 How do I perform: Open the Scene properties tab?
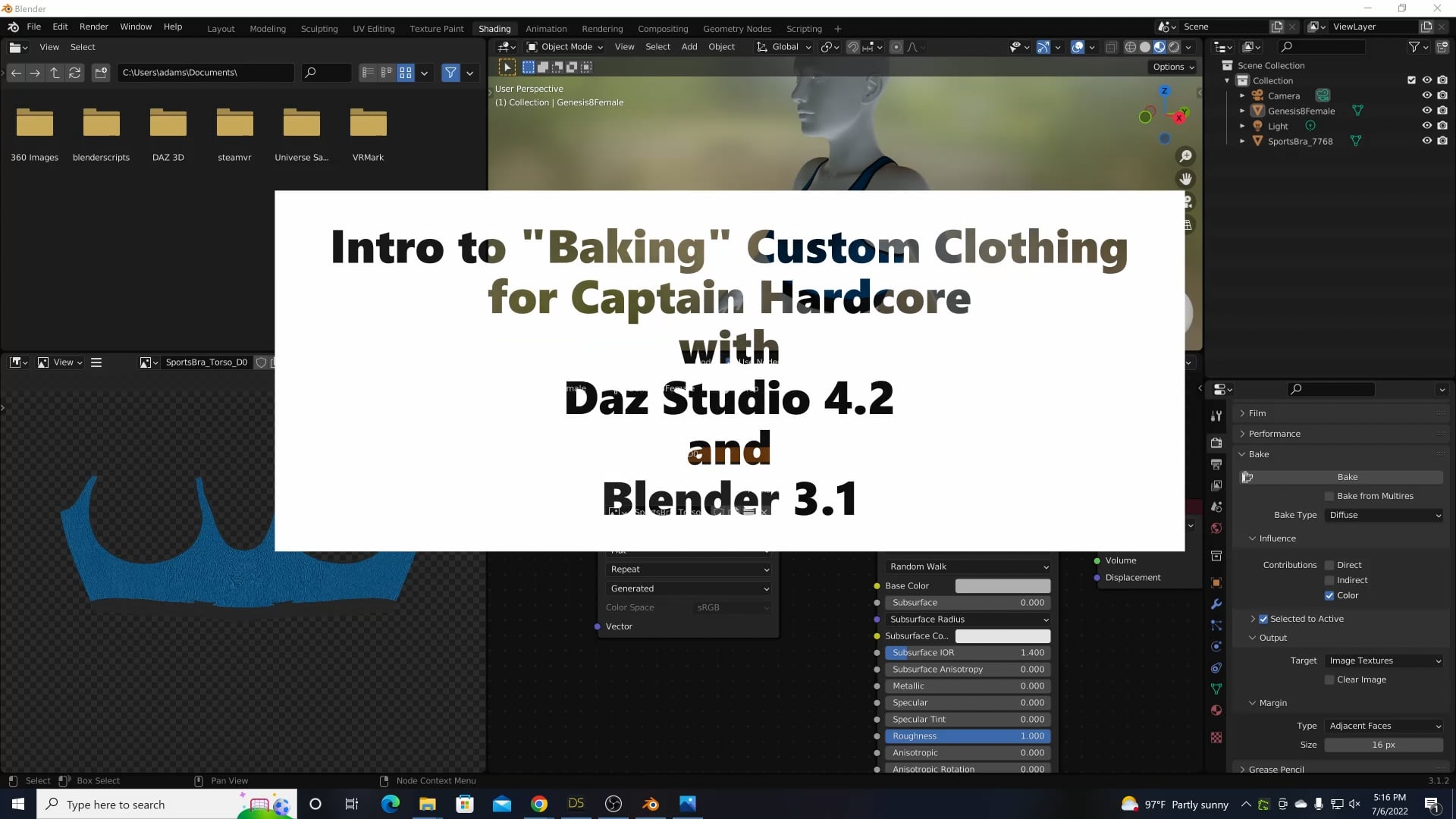pos(1216,507)
